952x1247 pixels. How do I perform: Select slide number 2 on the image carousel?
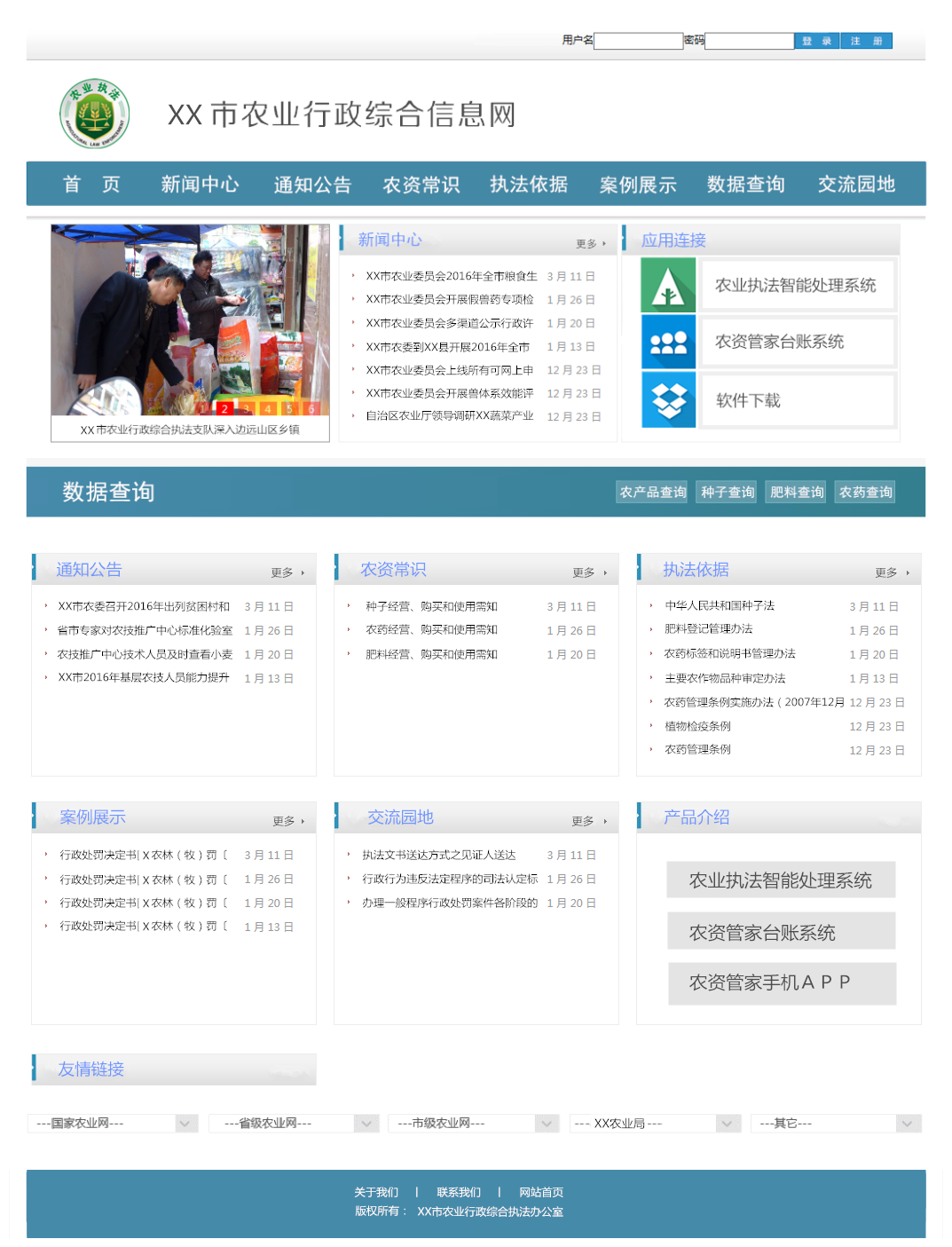[224, 408]
